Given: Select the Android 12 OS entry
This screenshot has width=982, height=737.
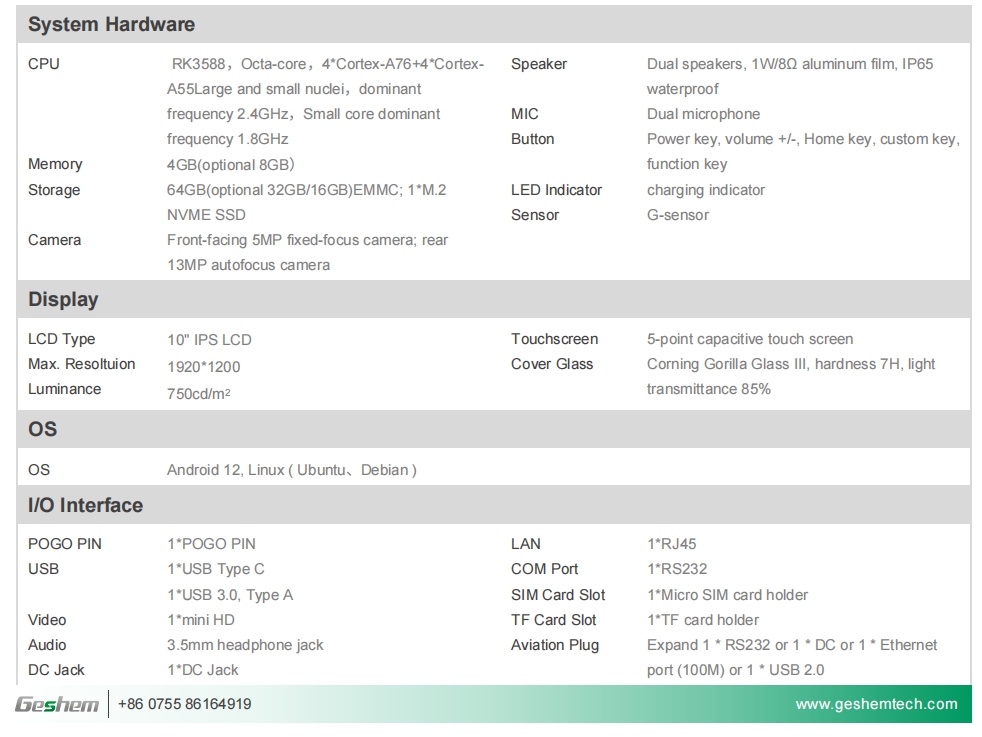Looking at the screenshot, I should (x=291, y=468).
